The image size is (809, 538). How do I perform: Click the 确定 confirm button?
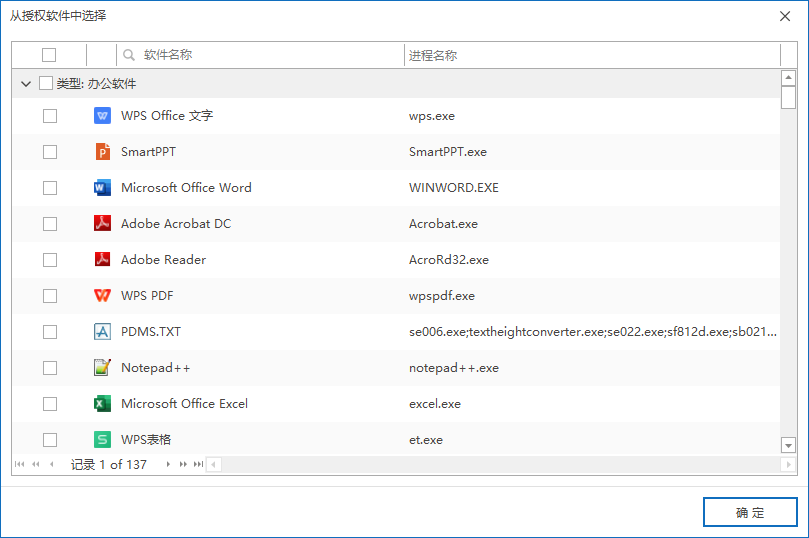coord(750,512)
